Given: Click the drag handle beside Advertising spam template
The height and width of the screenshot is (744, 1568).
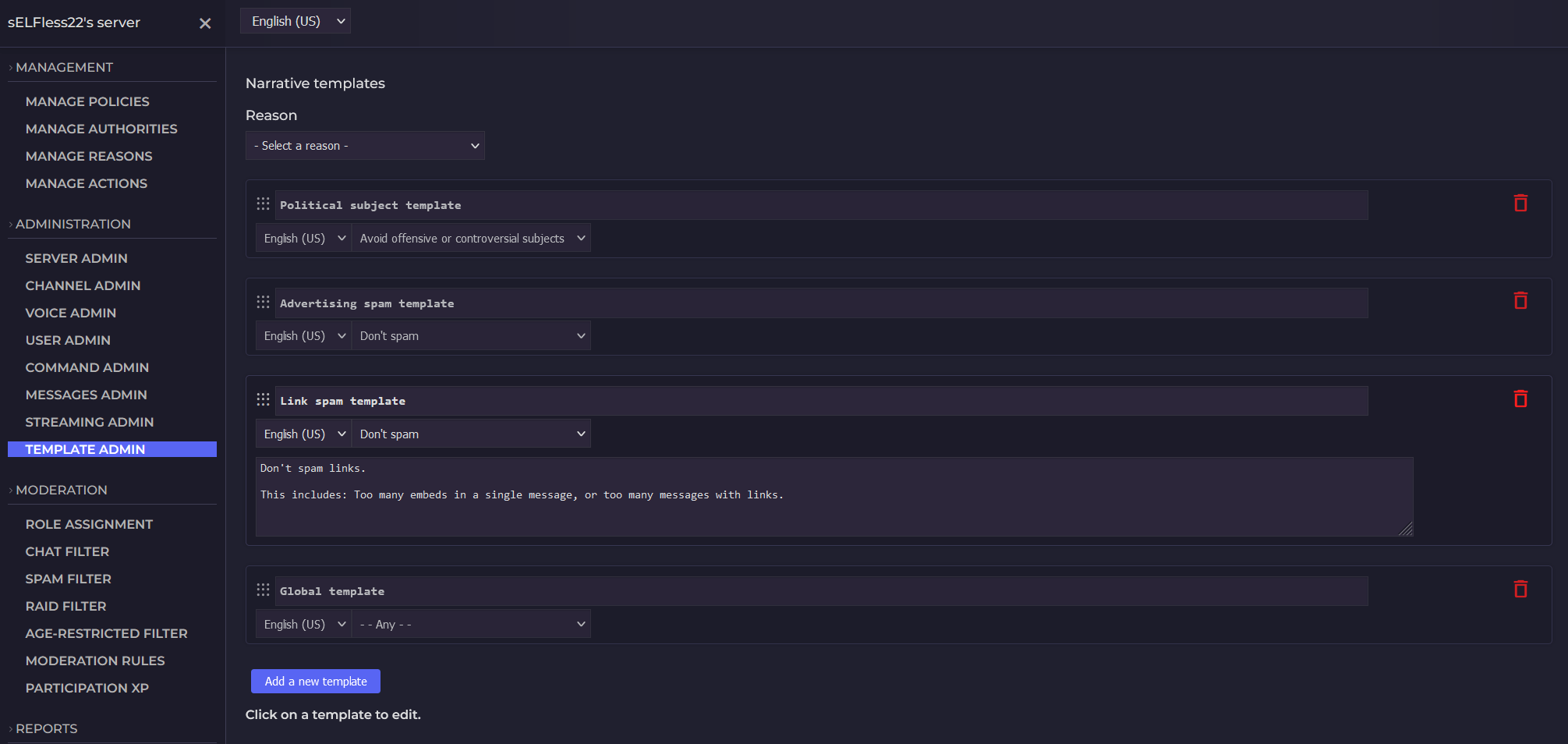Looking at the screenshot, I should pyautogui.click(x=263, y=302).
